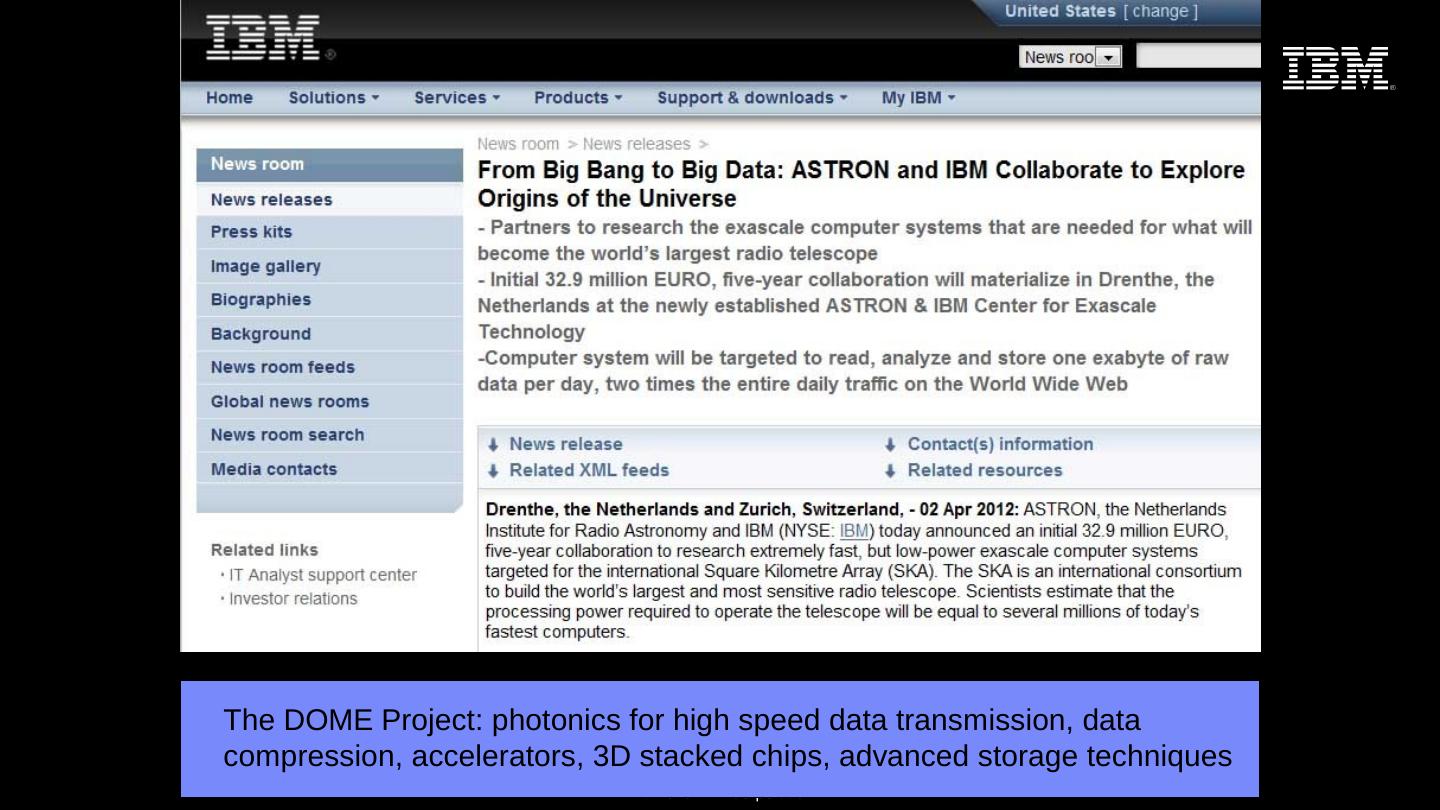The width and height of the screenshot is (1440, 810).
Task: Jump to Related resources section
Action: coord(985,470)
